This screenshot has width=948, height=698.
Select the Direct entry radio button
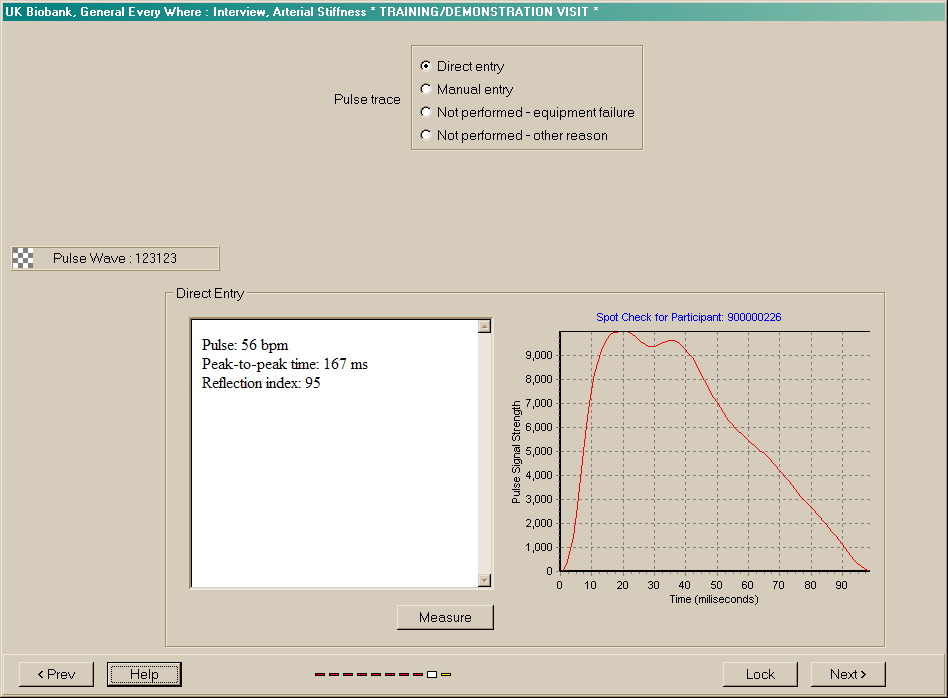[x=426, y=66]
